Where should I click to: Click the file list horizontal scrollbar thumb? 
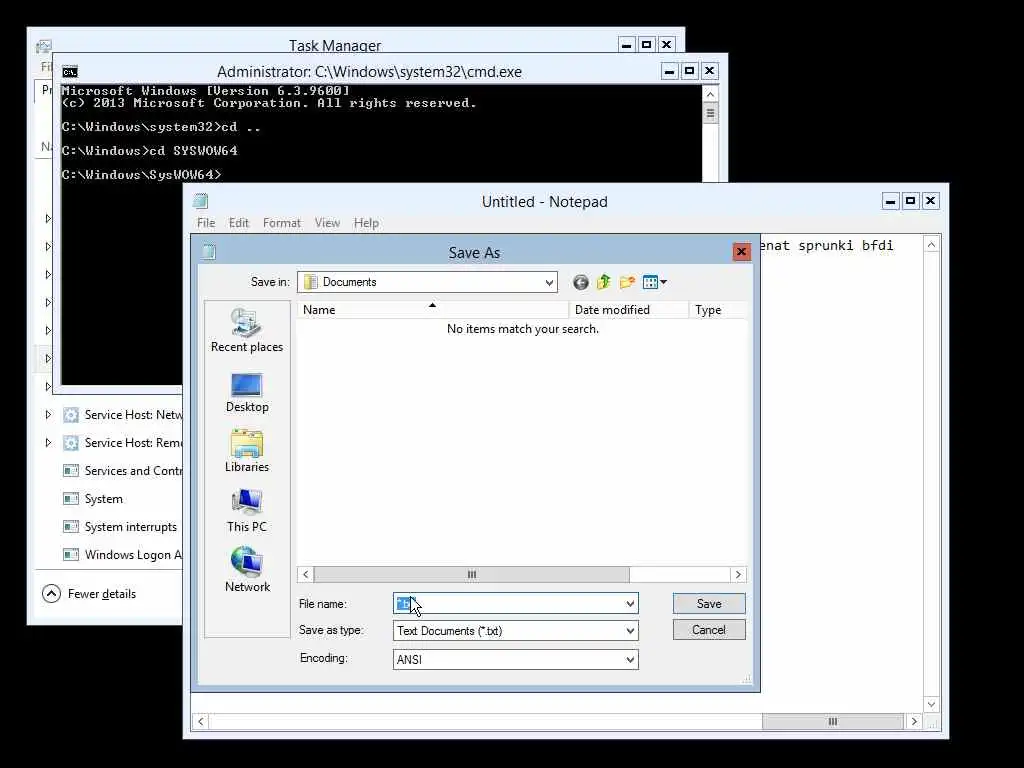(472, 575)
